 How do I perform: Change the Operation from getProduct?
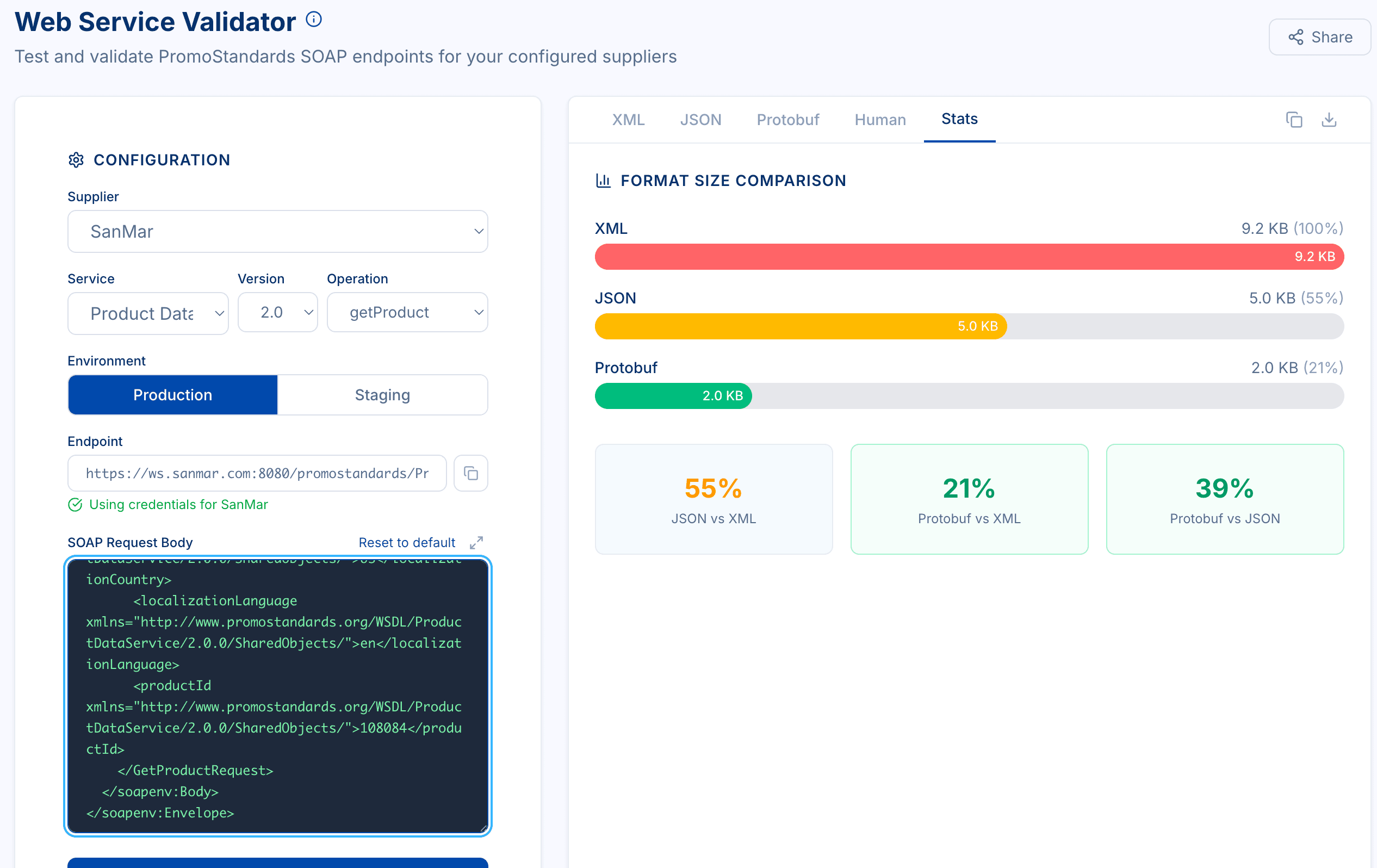click(407, 312)
